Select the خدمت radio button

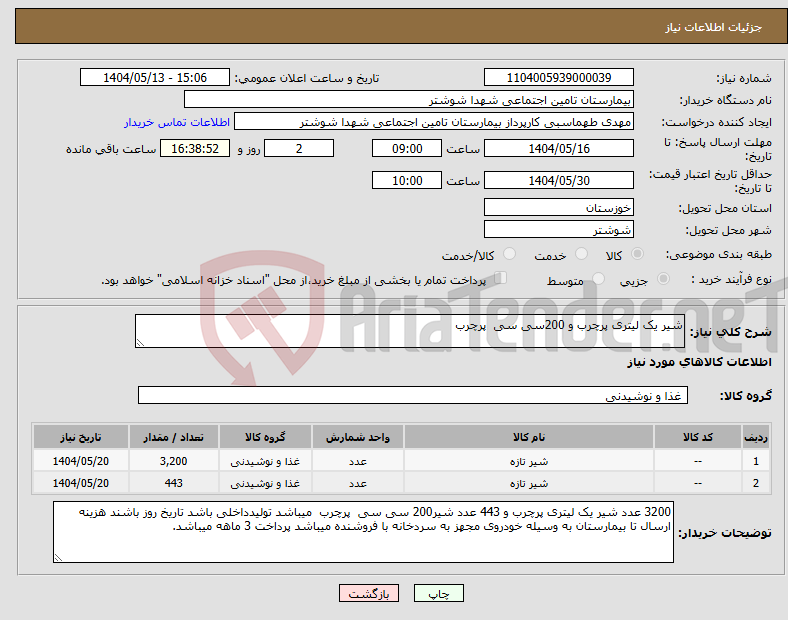[581, 254]
